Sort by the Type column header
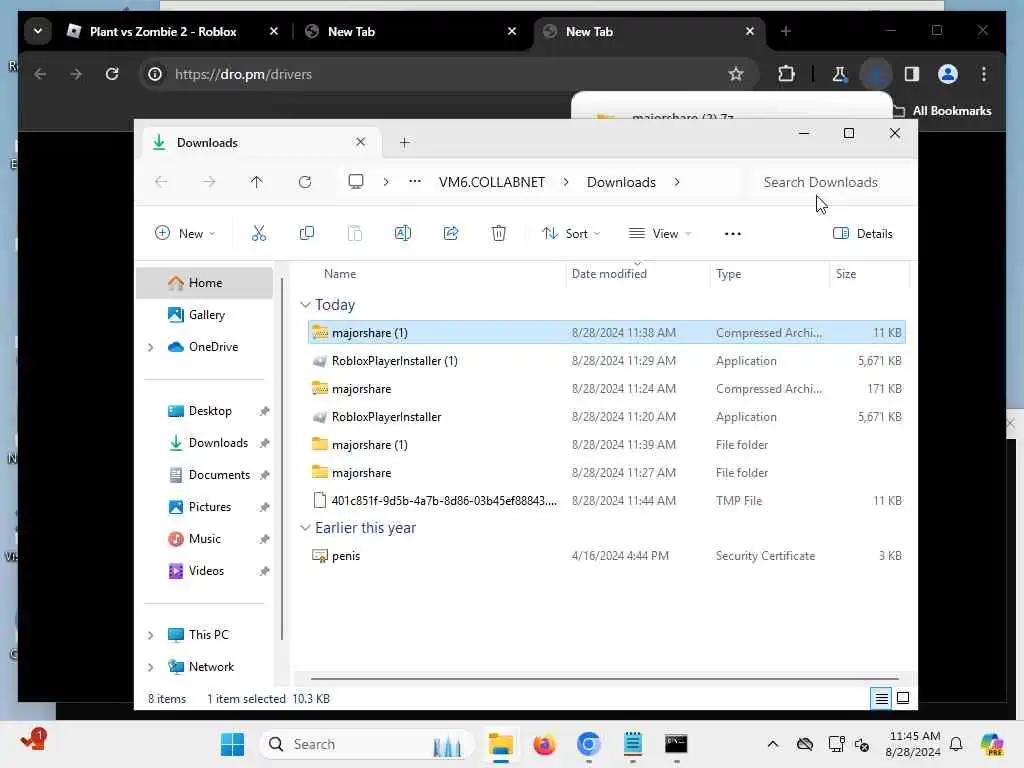Viewport: 1024px width, 768px height. 728,274
